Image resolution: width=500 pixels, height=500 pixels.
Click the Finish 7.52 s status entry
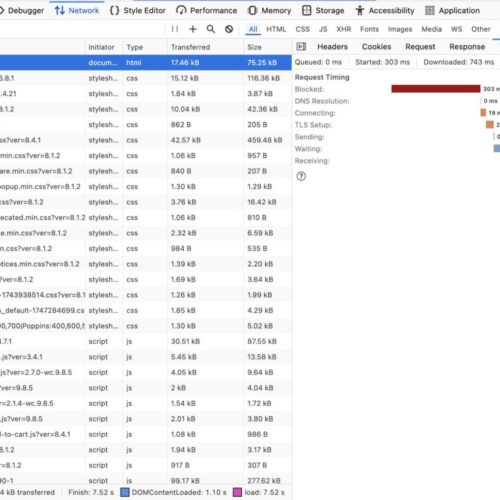pyautogui.click(x=91, y=492)
